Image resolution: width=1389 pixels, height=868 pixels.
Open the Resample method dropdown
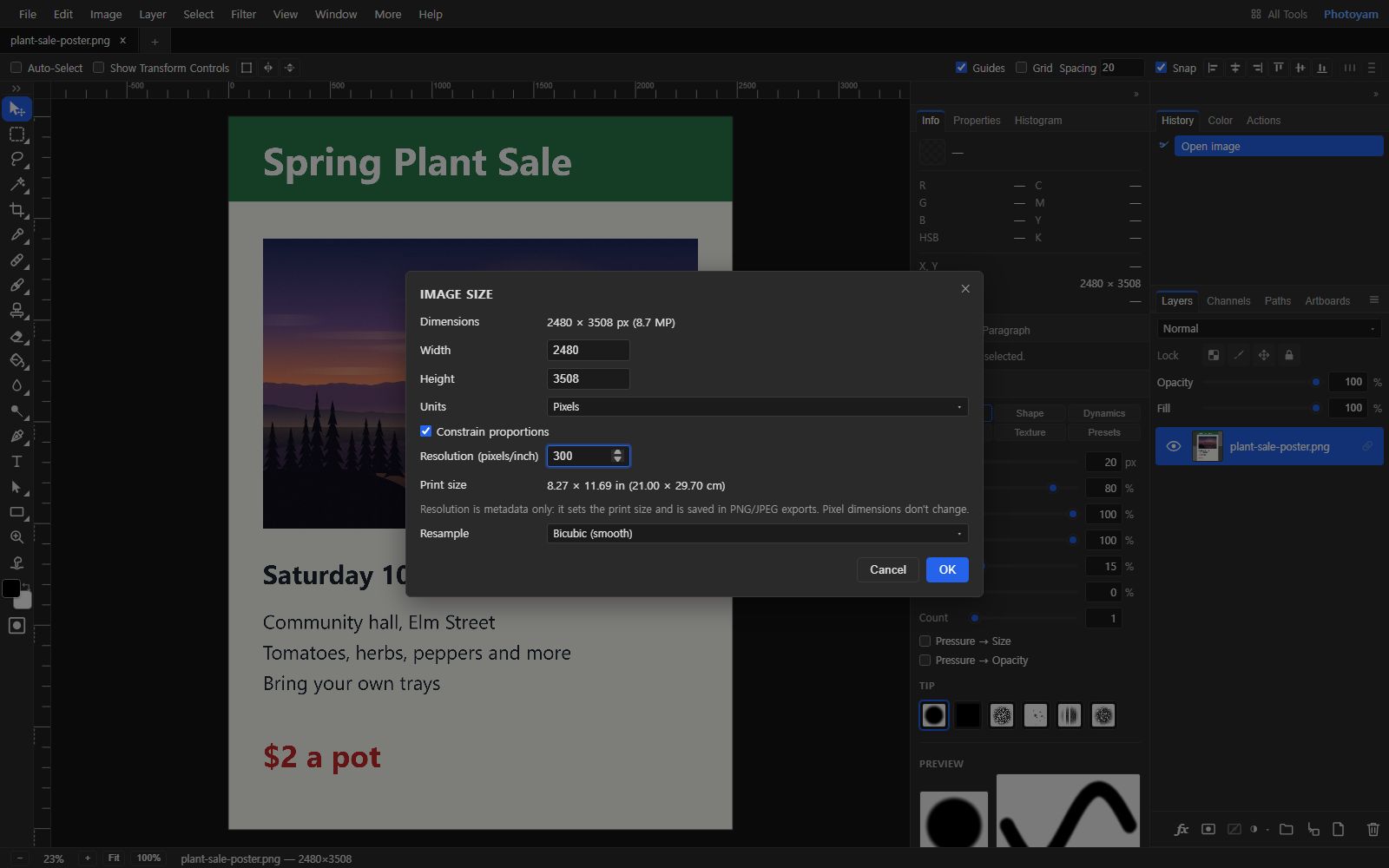[x=757, y=533]
